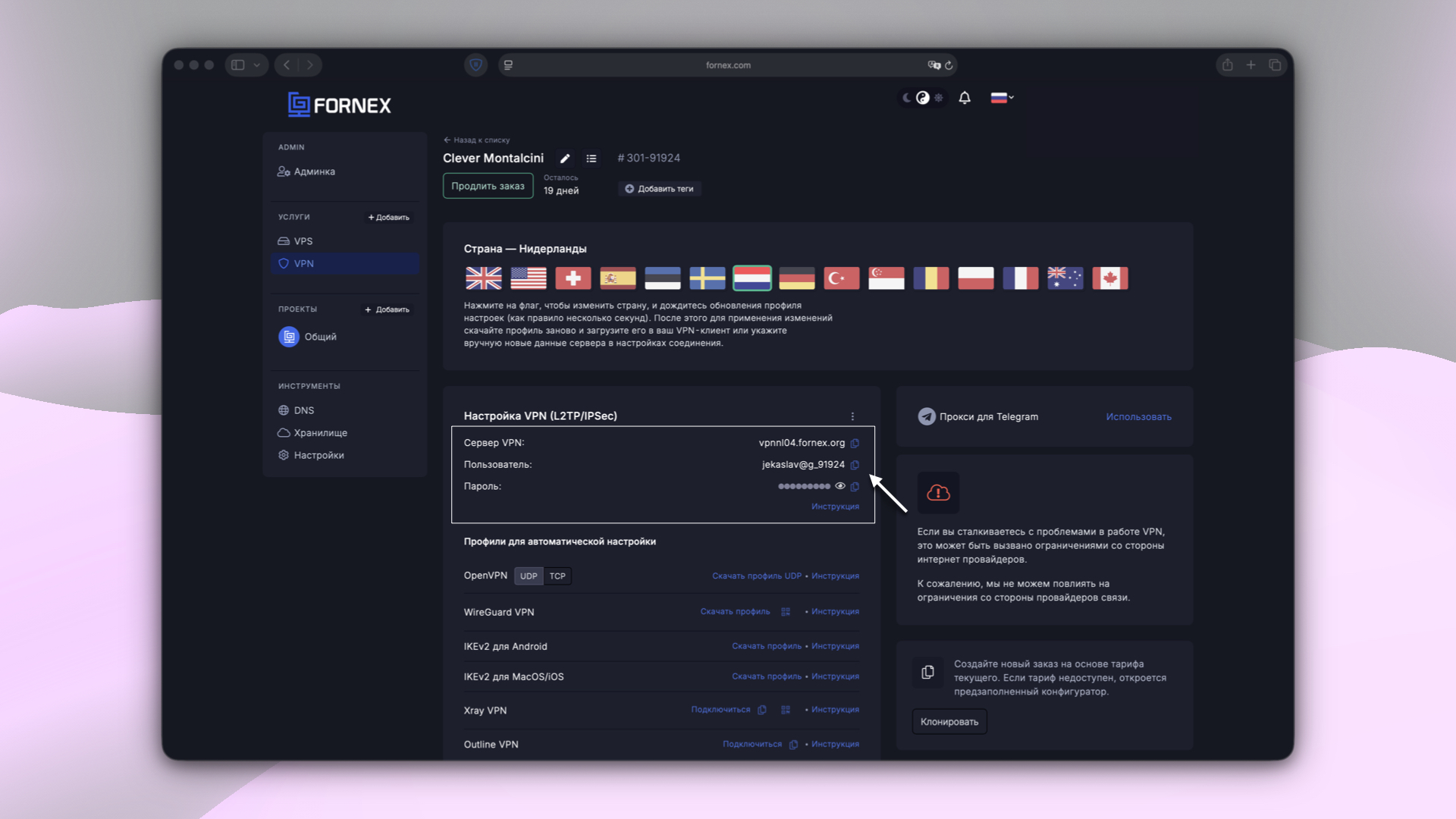Expand the browser sidebar chevron dropdown

256,65
